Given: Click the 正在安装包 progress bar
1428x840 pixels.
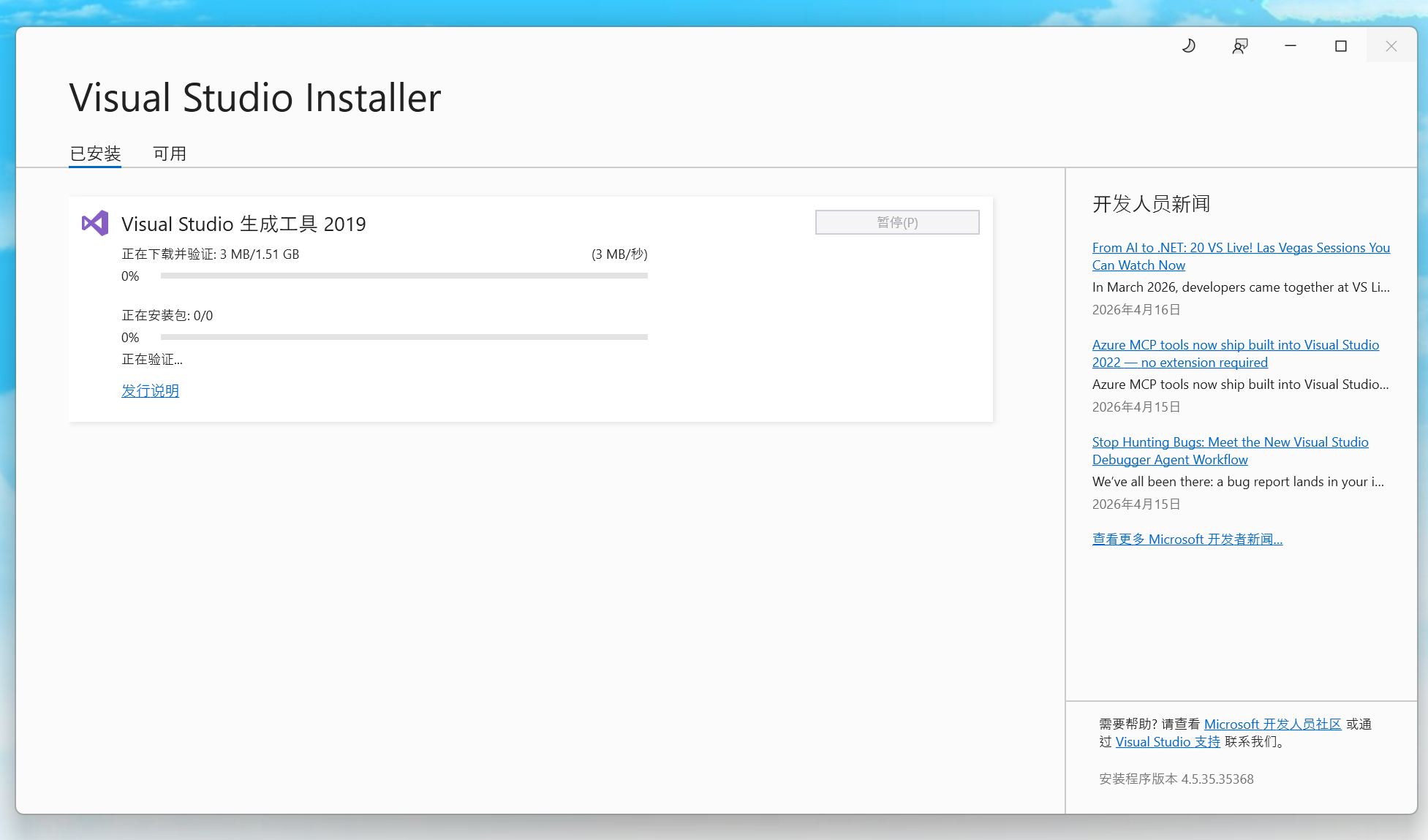Looking at the screenshot, I should tap(404, 337).
